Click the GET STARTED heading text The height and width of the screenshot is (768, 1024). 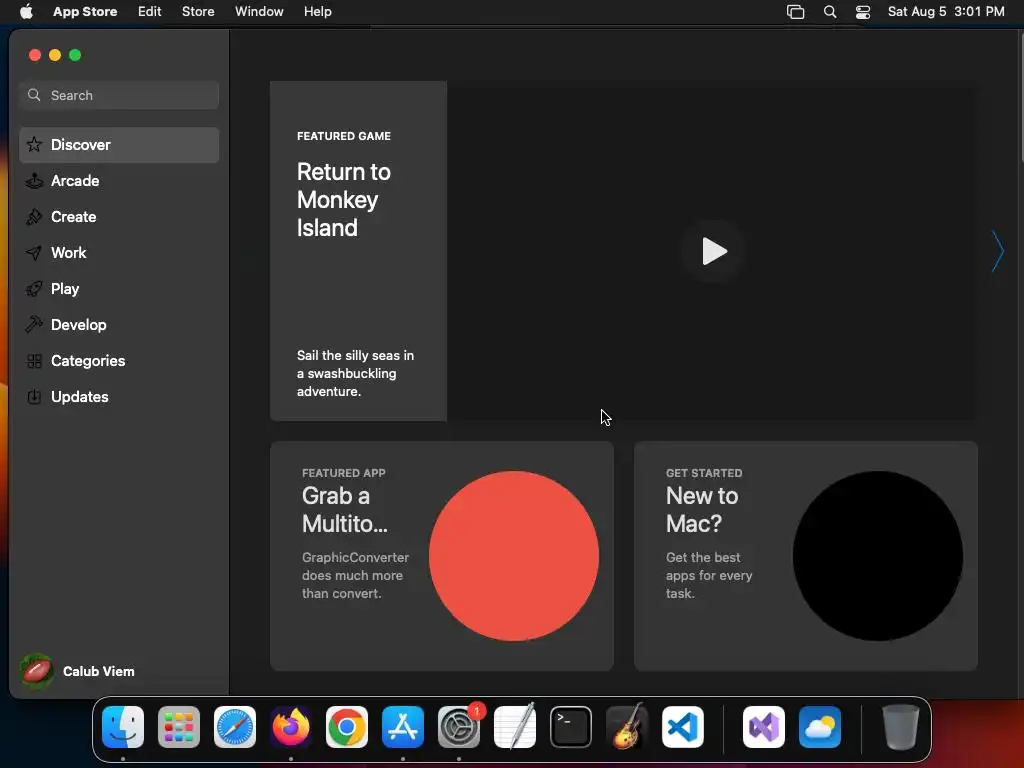(704, 473)
